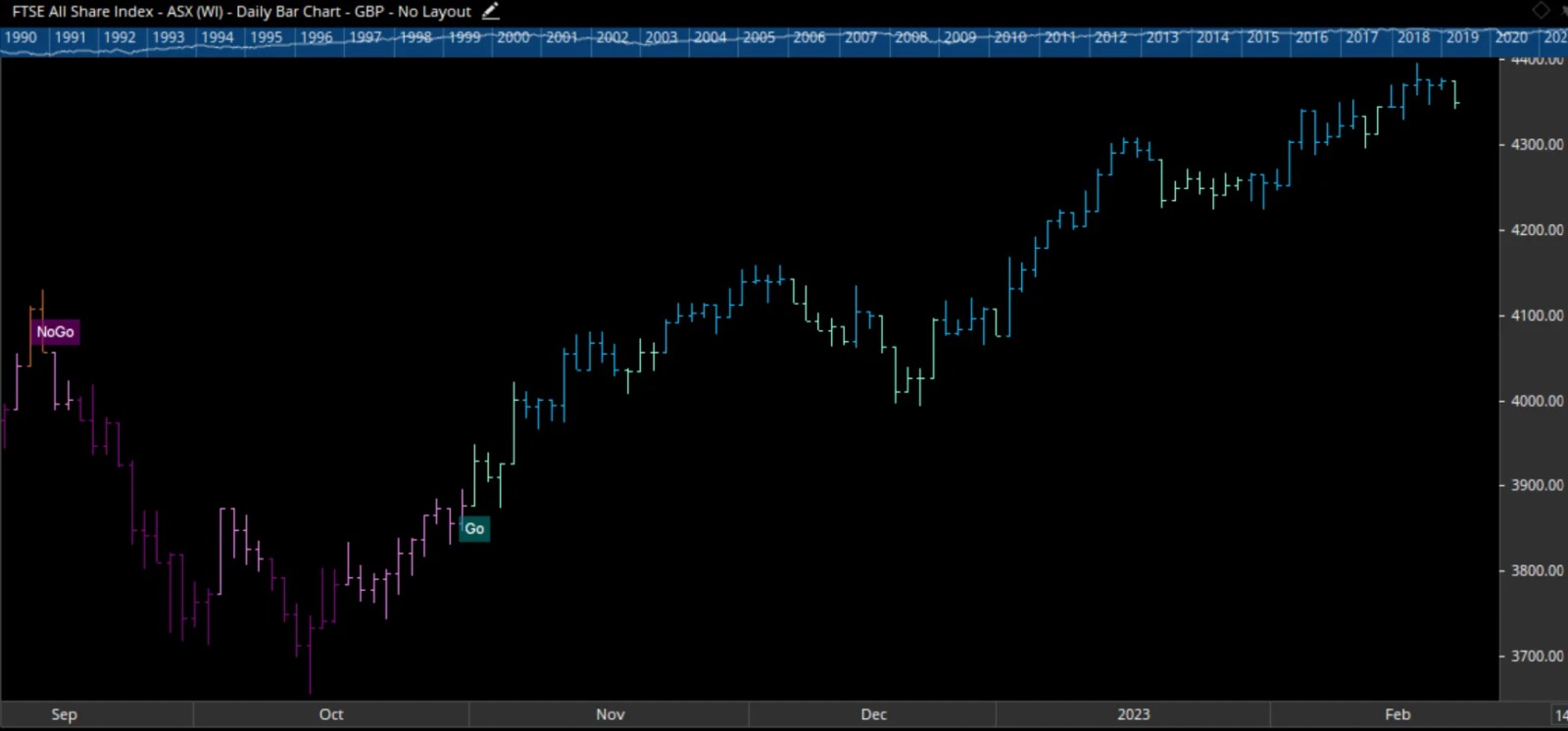
Task: Select the NoGo signal label on chart
Action: tap(55, 332)
